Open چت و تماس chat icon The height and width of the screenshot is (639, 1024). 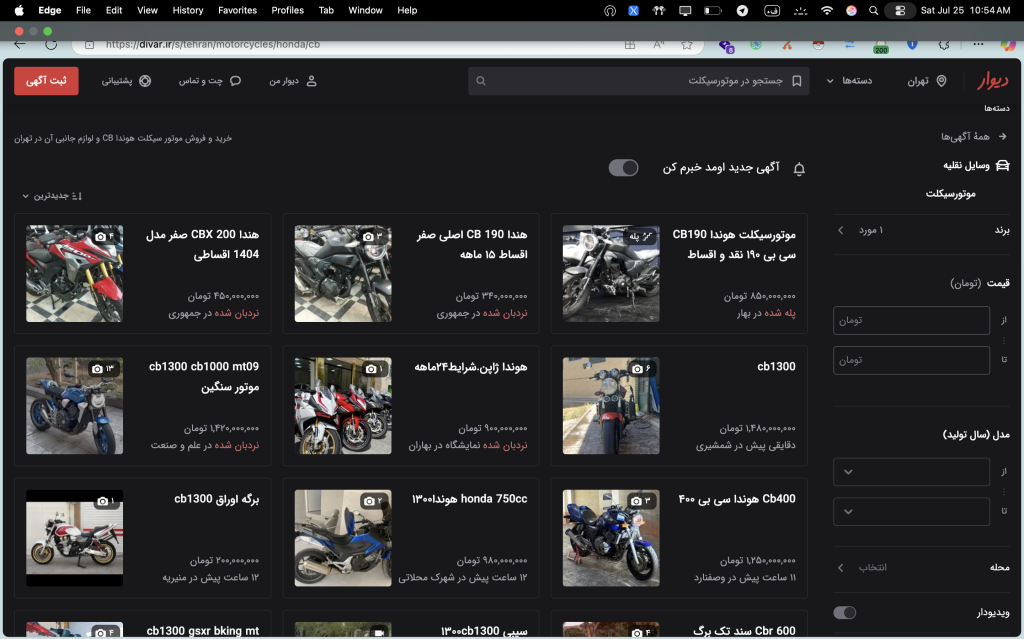(x=236, y=81)
